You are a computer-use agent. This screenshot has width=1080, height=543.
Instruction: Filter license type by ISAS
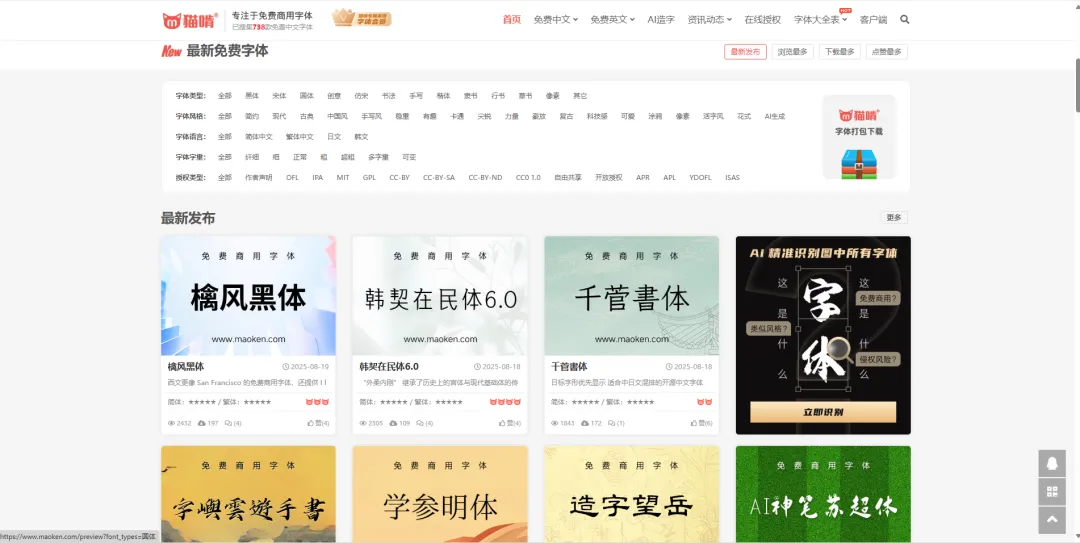(732, 178)
